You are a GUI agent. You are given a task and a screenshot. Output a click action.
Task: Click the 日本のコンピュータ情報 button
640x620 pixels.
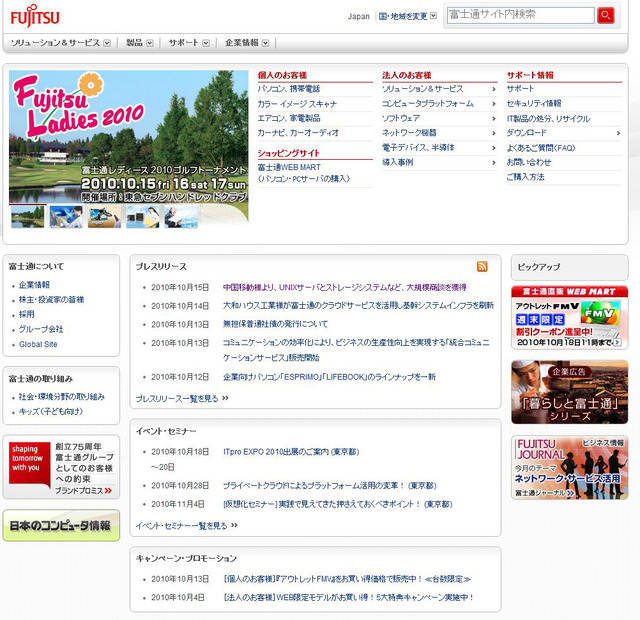pyautogui.click(x=61, y=525)
